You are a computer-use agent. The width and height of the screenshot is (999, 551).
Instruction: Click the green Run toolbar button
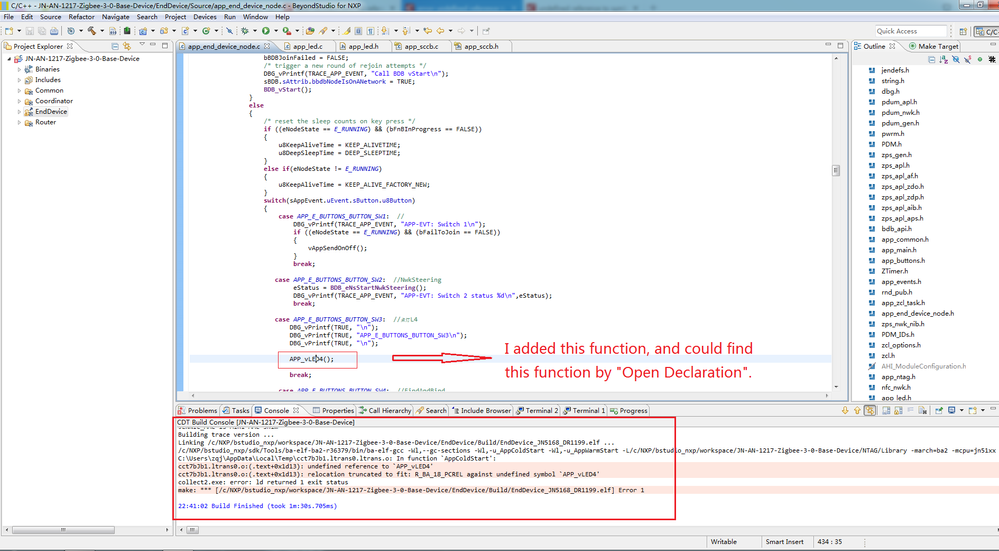coord(266,31)
